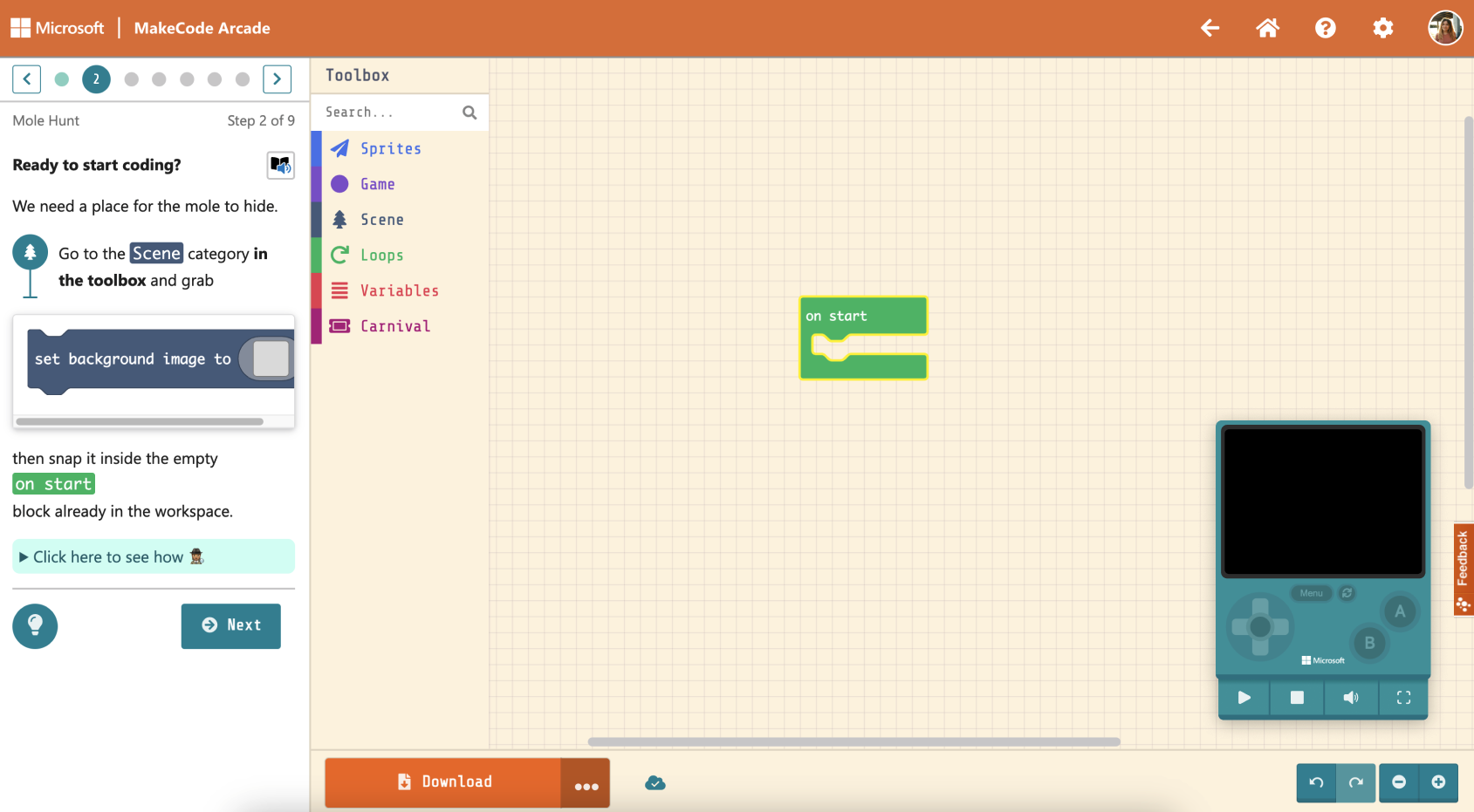Open the Sprites toolbox category

(390, 148)
